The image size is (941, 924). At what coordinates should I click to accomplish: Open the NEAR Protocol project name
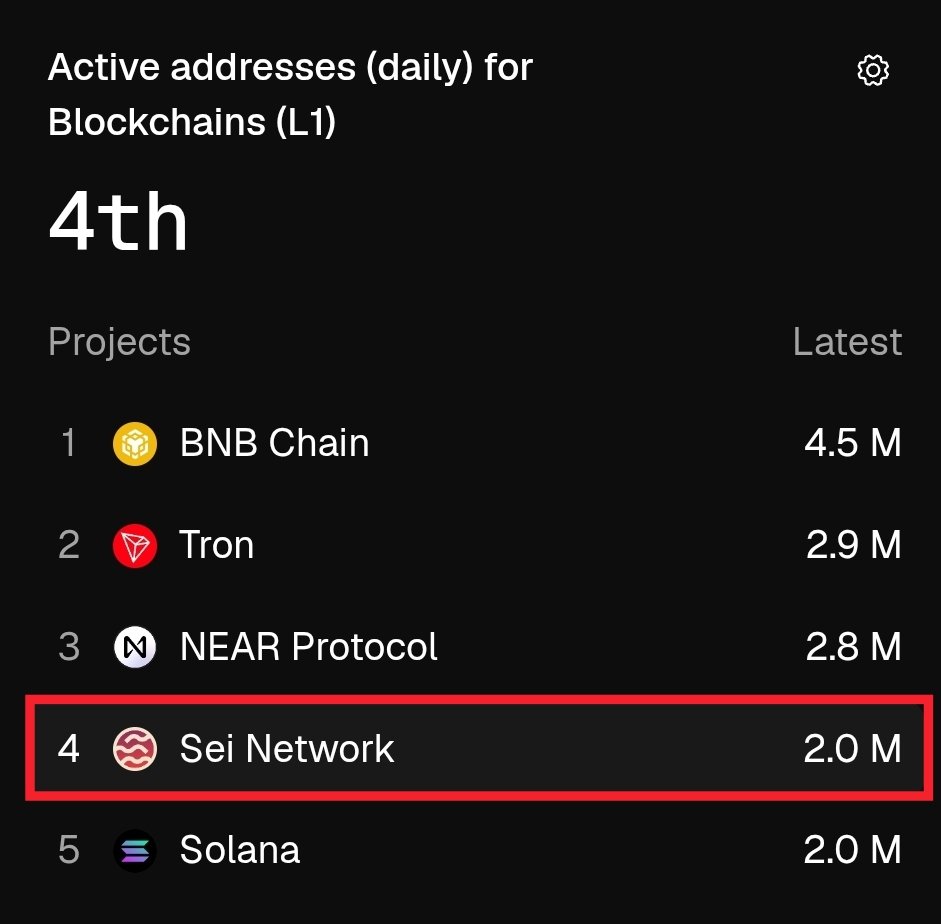(308, 647)
